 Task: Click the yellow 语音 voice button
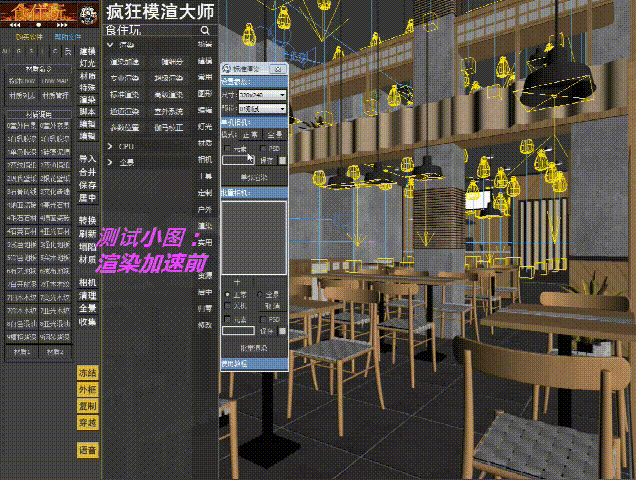pyautogui.click(x=88, y=450)
